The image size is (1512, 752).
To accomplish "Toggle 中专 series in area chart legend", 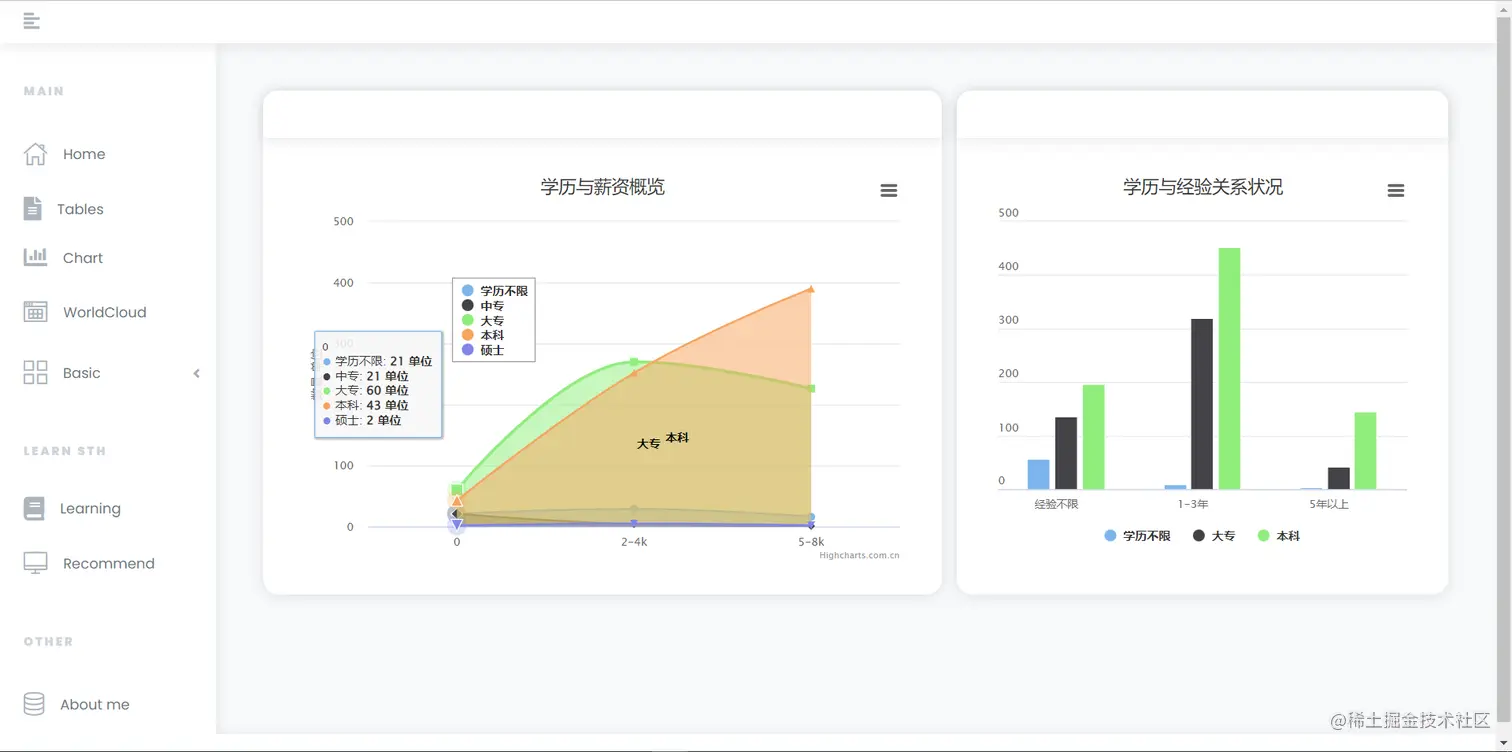I will click(483, 305).
